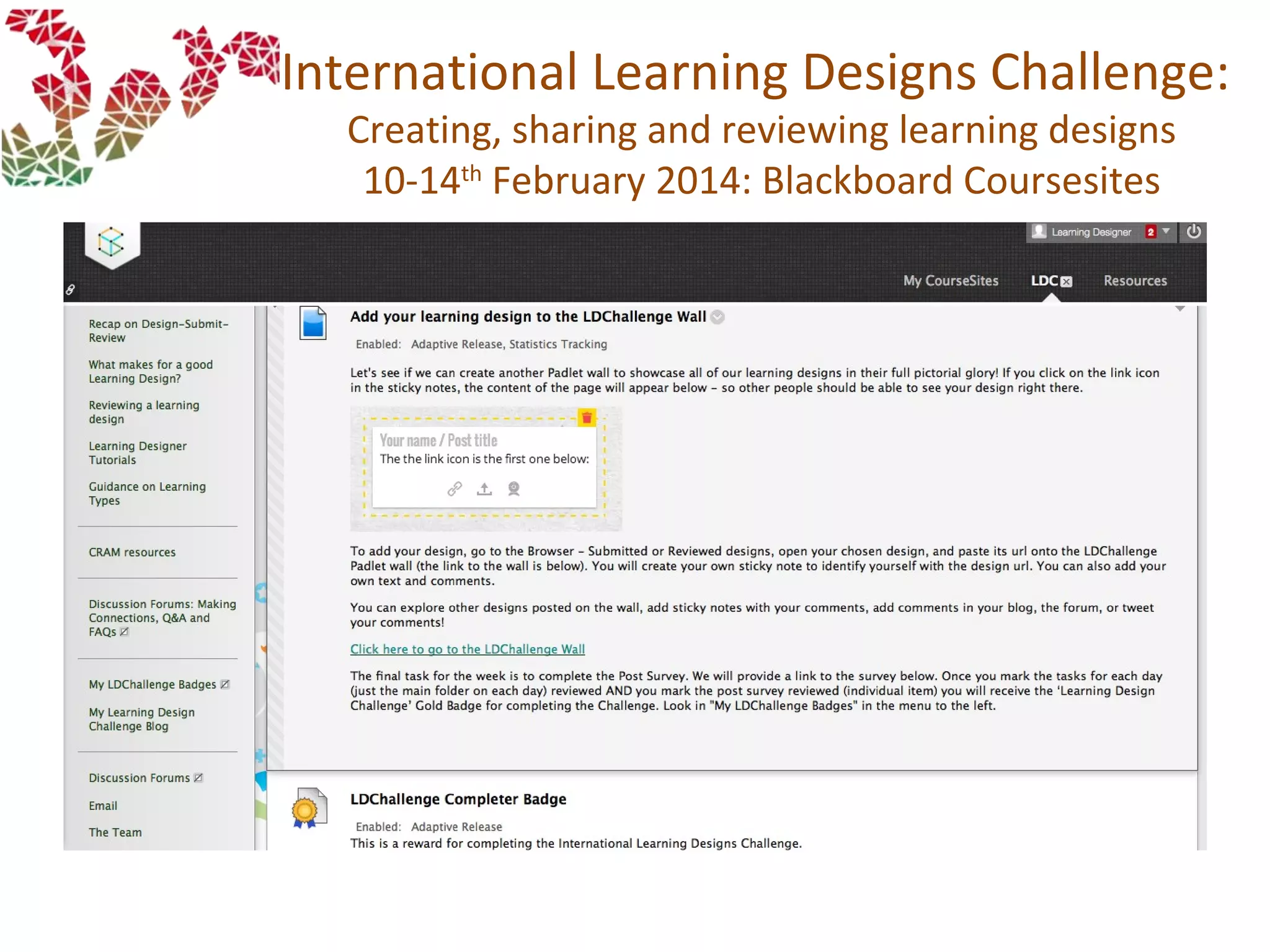Image resolution: width=1270 pixels, height=952 pixels.
Task: Open Learning Designer Tutorials
Action: 137,453
